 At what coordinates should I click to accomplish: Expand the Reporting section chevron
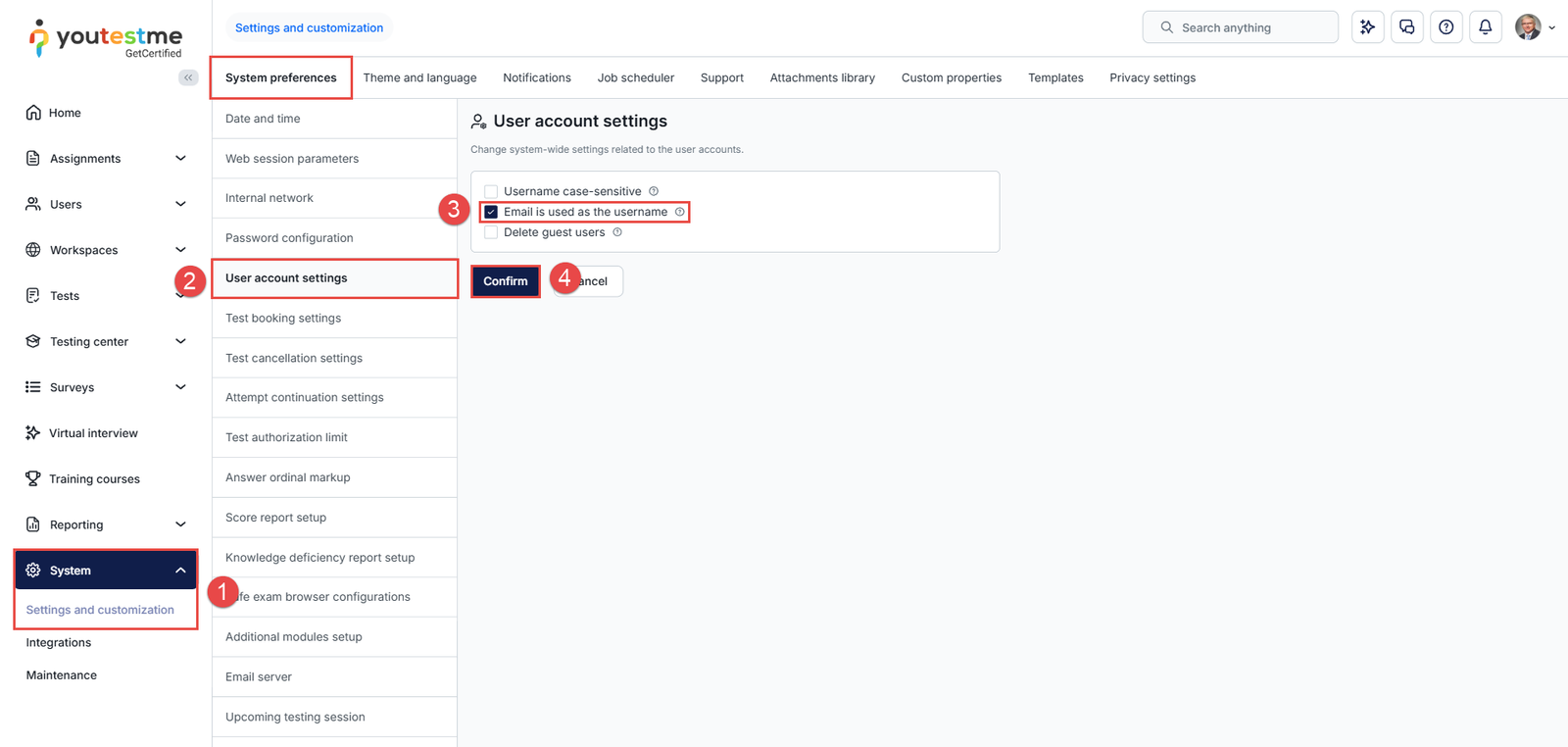tap(180, 524)
